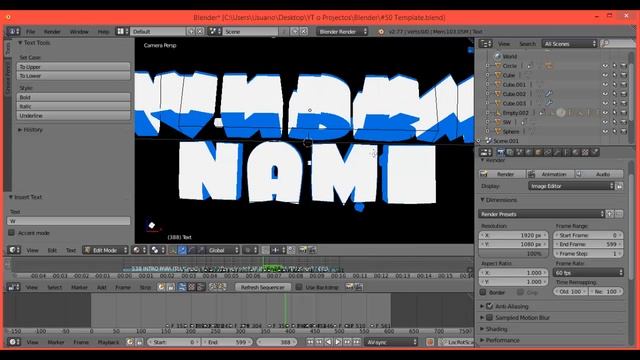
Task: Click the End Frame 599 field
Action: [x=588, y=244]
